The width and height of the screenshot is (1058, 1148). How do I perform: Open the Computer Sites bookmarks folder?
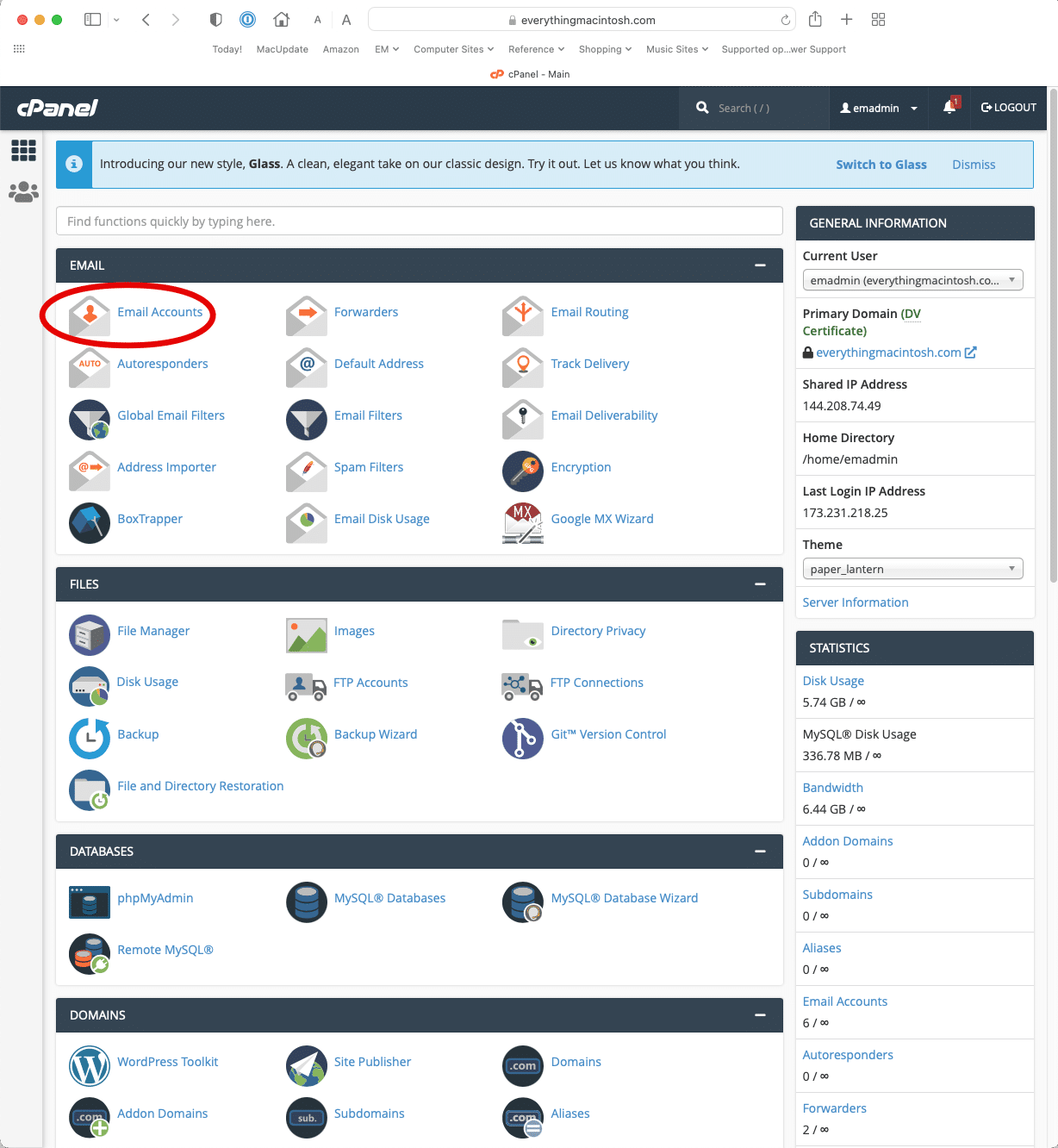[453, 49]
